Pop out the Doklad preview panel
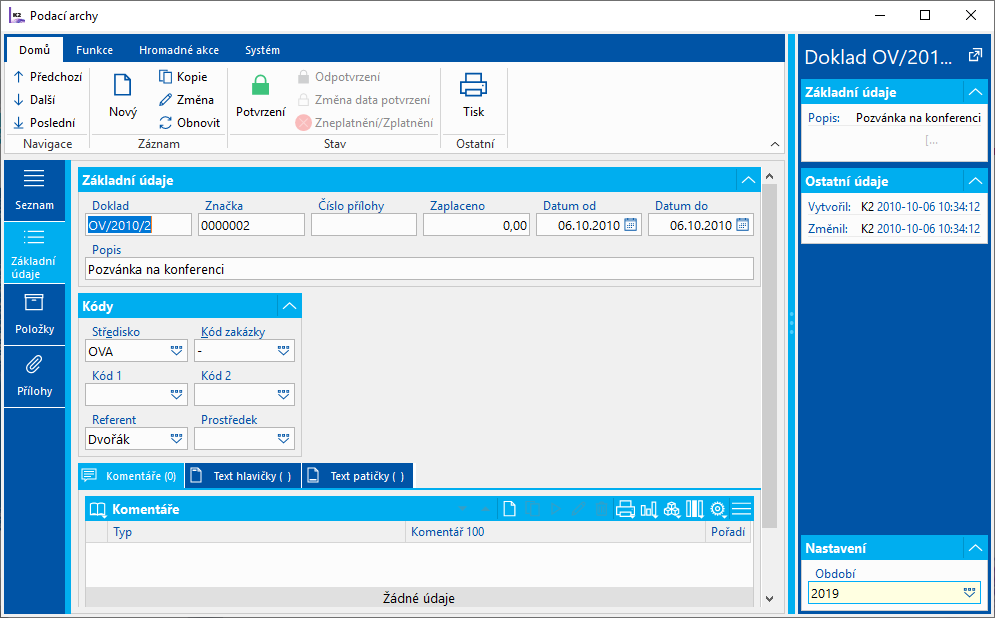The height and width of the screenshot is (618, 995). tap(975, 56)
